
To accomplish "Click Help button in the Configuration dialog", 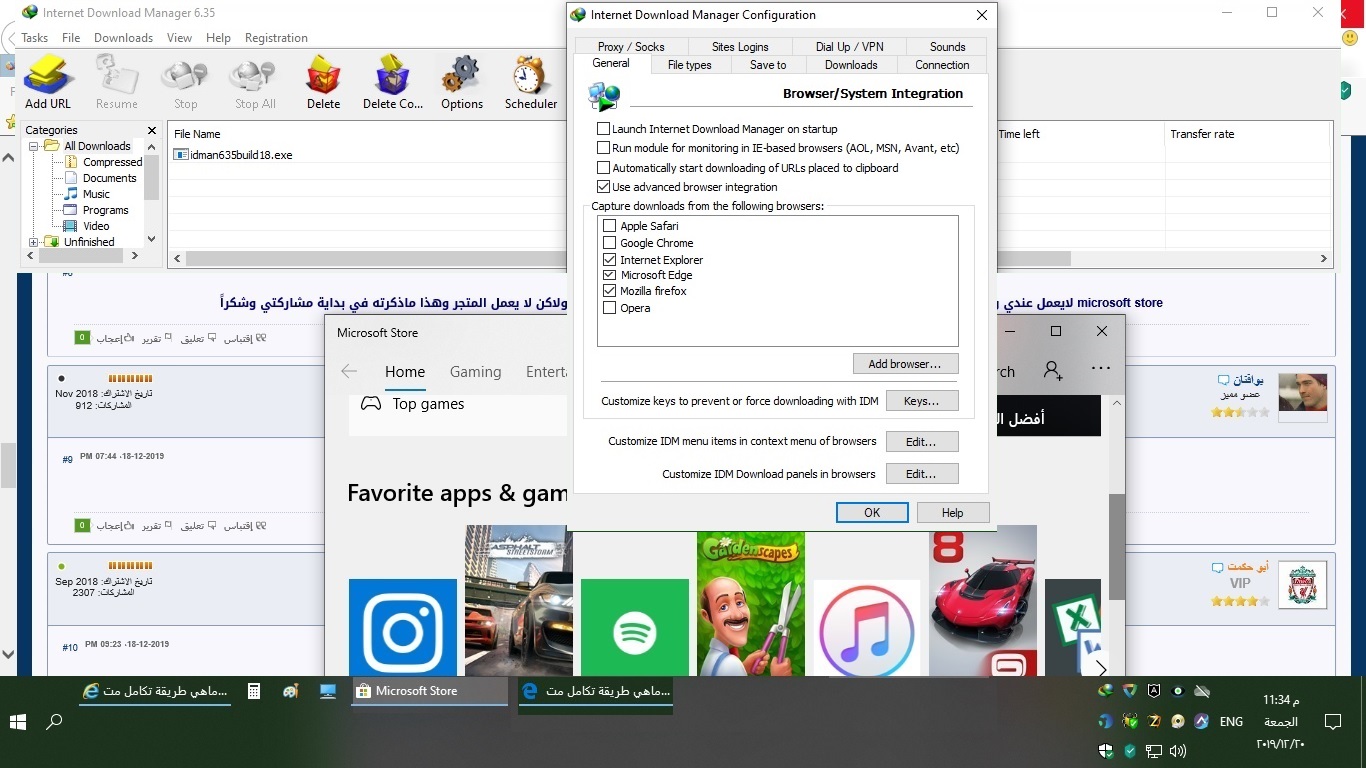I will (952, 513).
